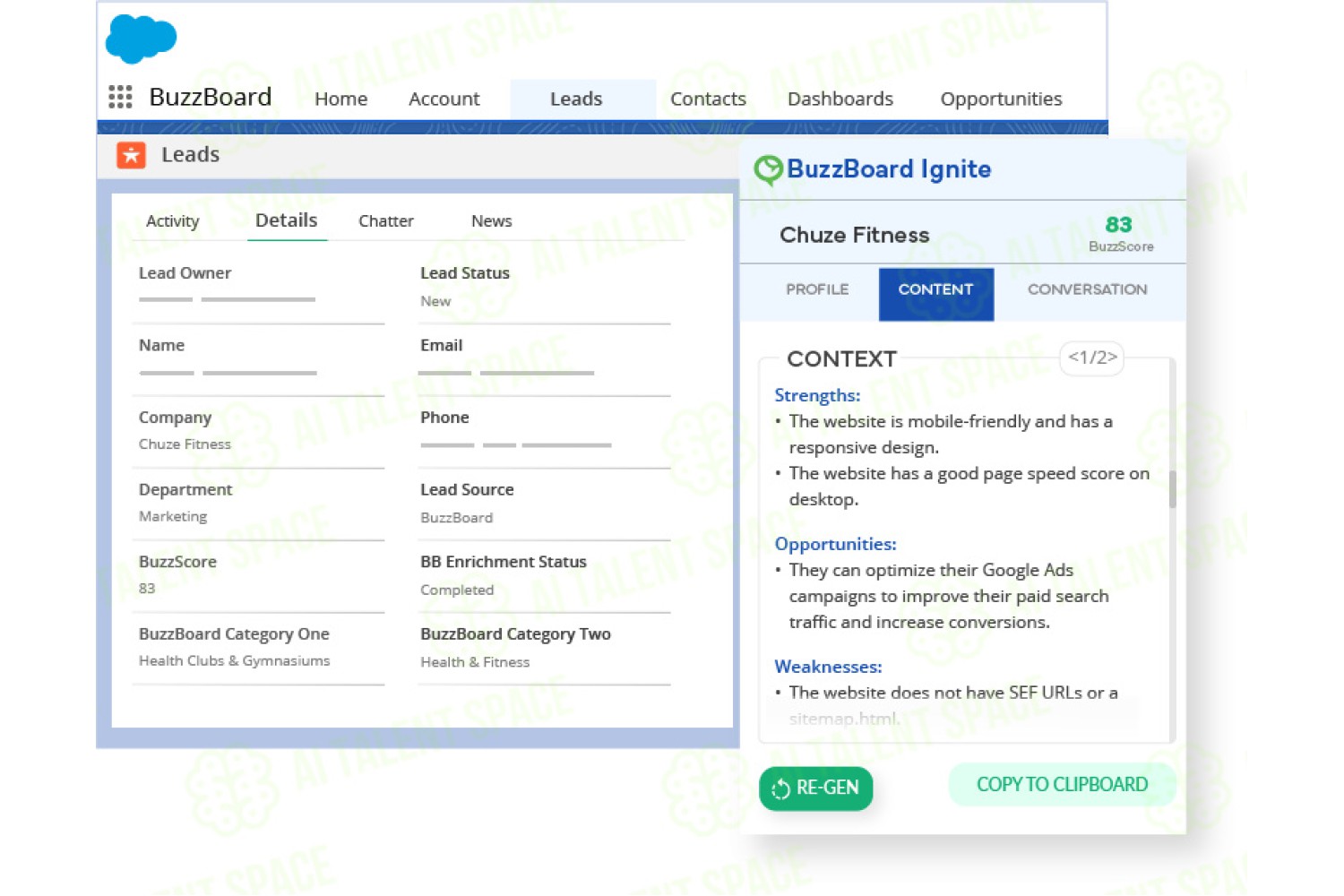1344x896 pixels.
Task: Click the context panel scrollbar
Action: coord(1172,489)
